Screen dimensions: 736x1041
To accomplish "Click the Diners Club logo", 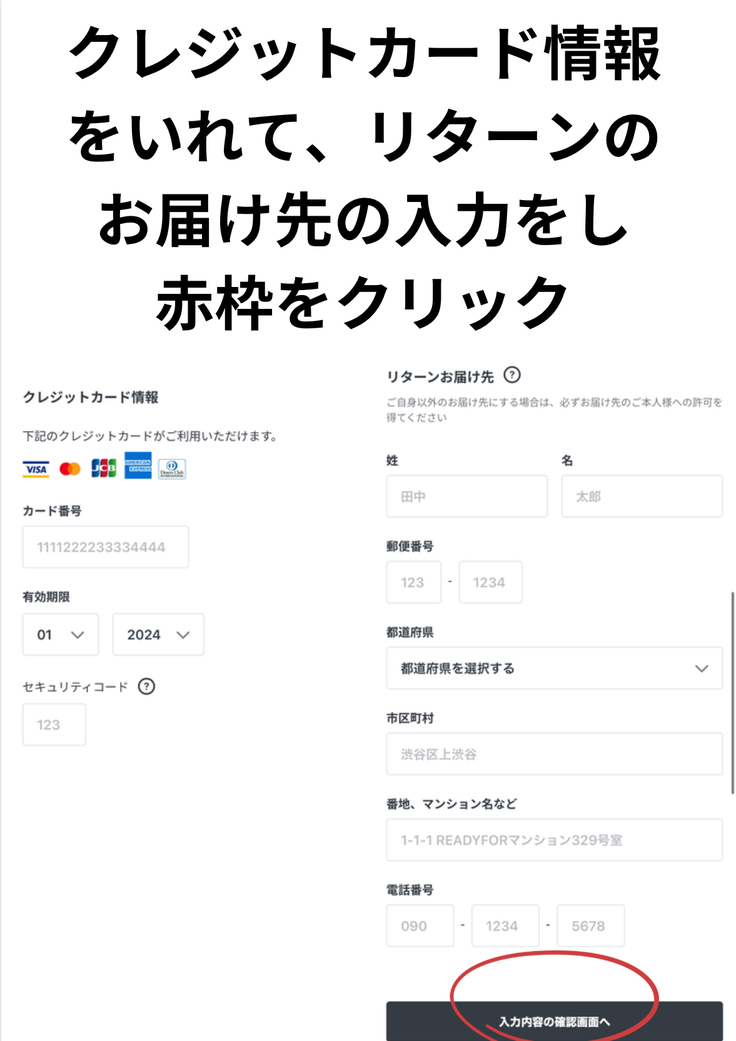I will coord(172,469).
